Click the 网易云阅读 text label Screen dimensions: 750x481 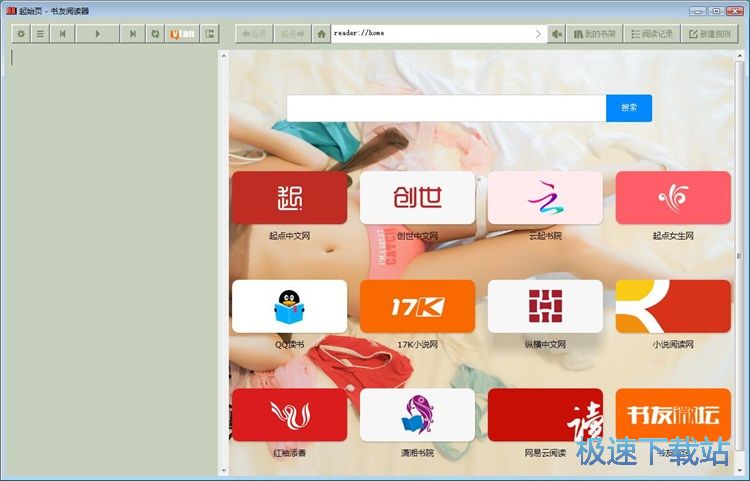click(x=545, y=453)
